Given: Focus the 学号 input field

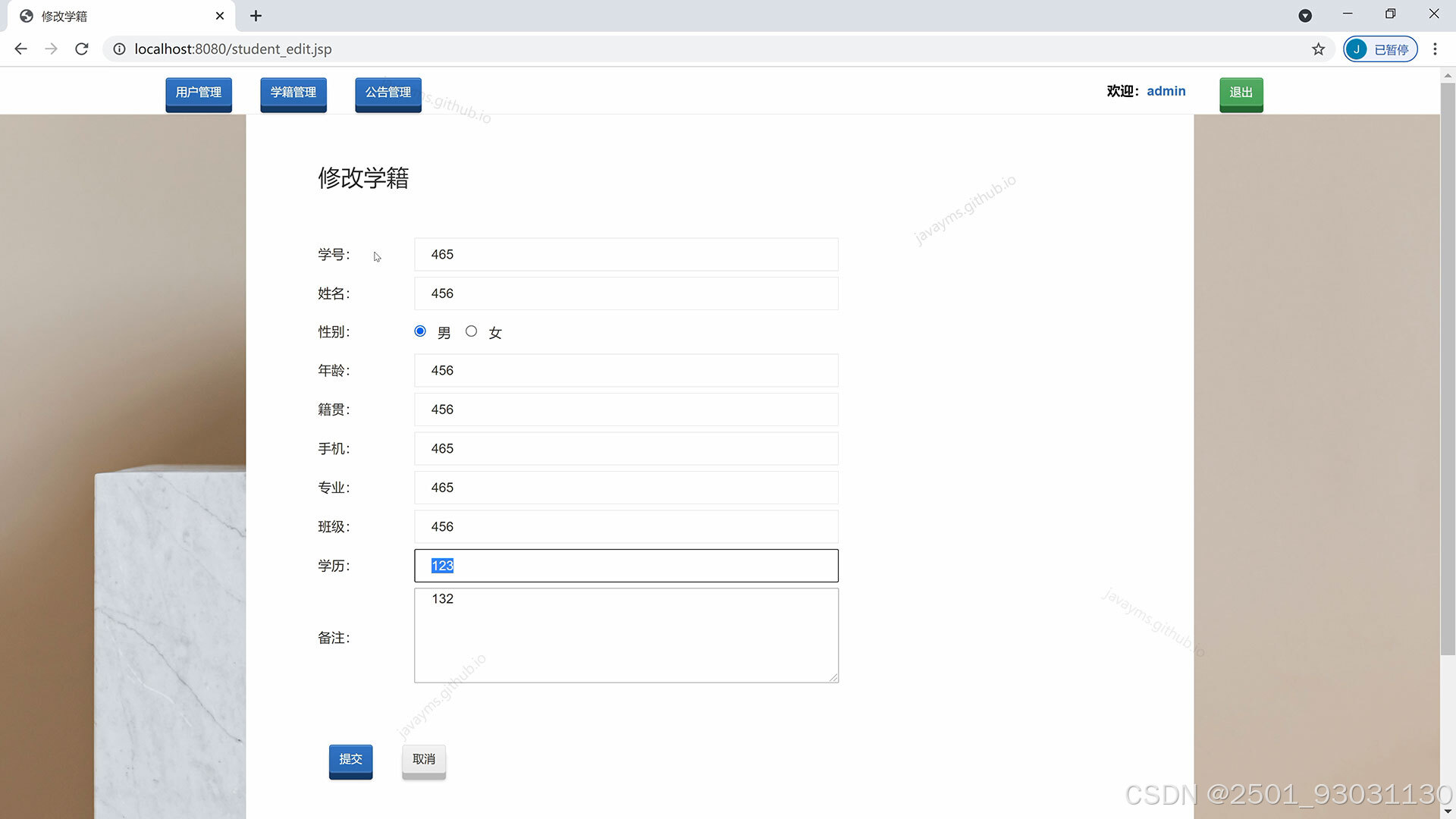Looking at the screenshot, I should click(x=626, y=255).
